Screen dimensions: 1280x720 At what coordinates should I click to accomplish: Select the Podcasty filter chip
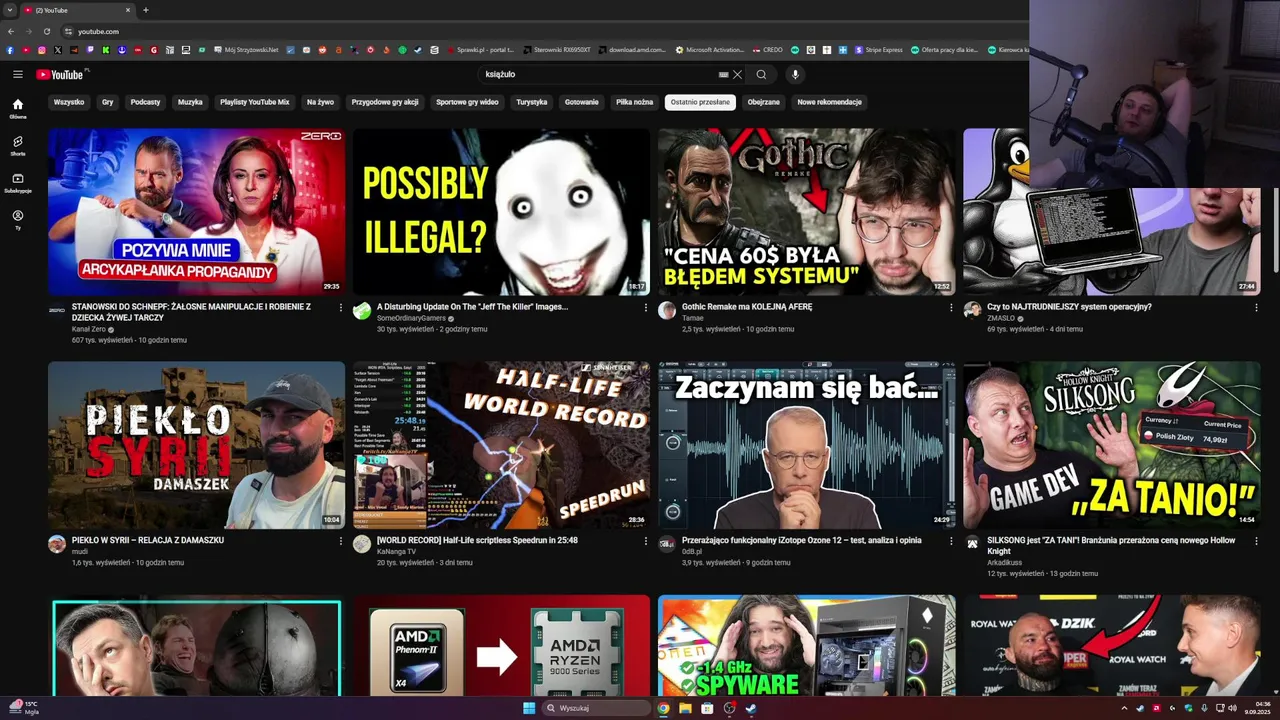pyautogui.click(x=145, y=102)
